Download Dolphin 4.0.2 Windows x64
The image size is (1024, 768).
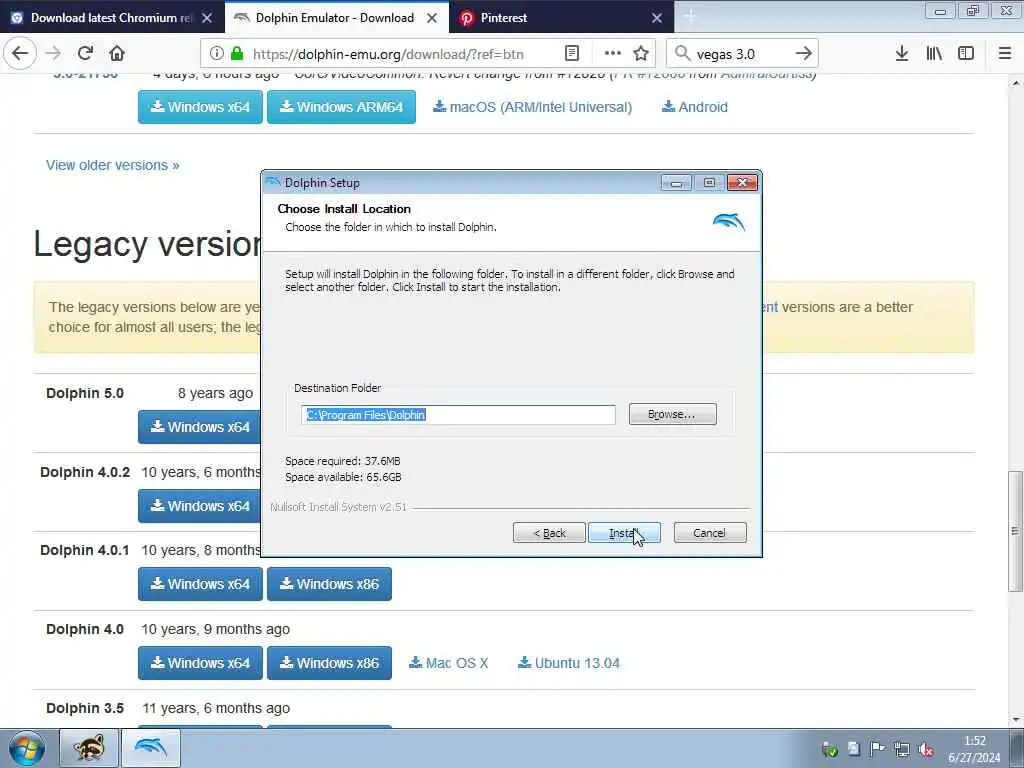200,506
